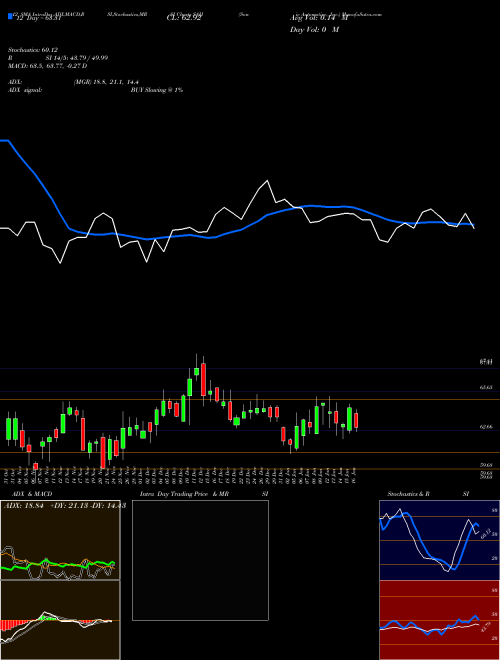This screenshot has height=660, width=500.
Task: Click the 62.66 price axis label
Action: coord(486,427)
